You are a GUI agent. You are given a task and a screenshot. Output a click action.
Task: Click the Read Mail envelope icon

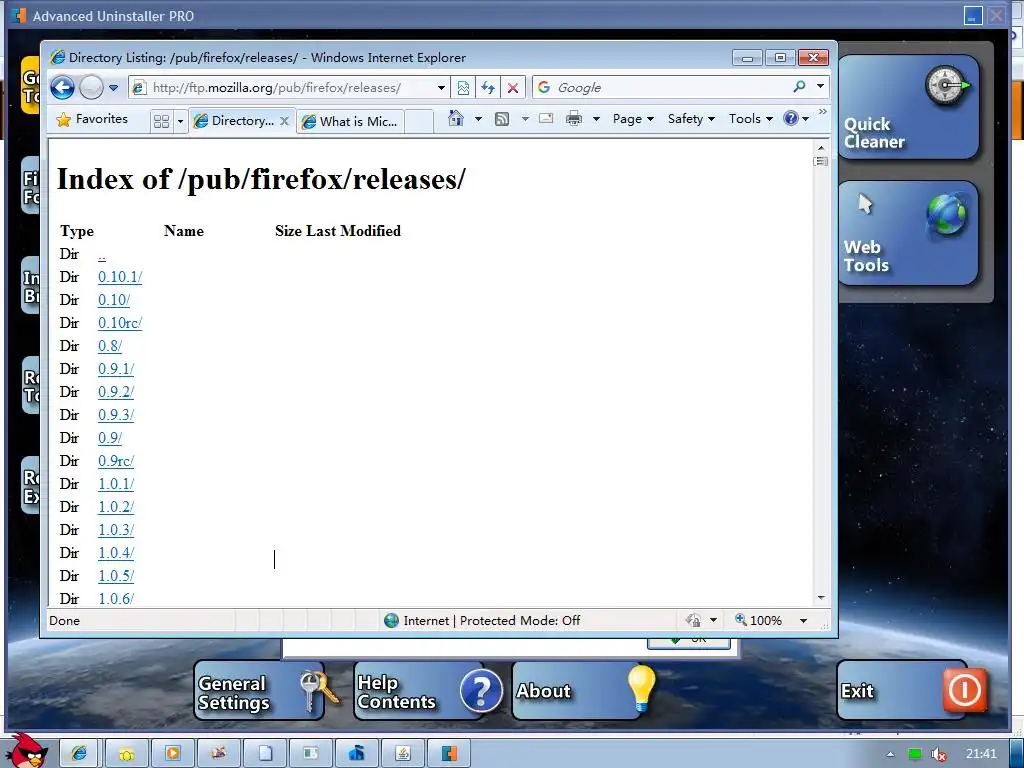pyautogui.click(x=546, y=118)
